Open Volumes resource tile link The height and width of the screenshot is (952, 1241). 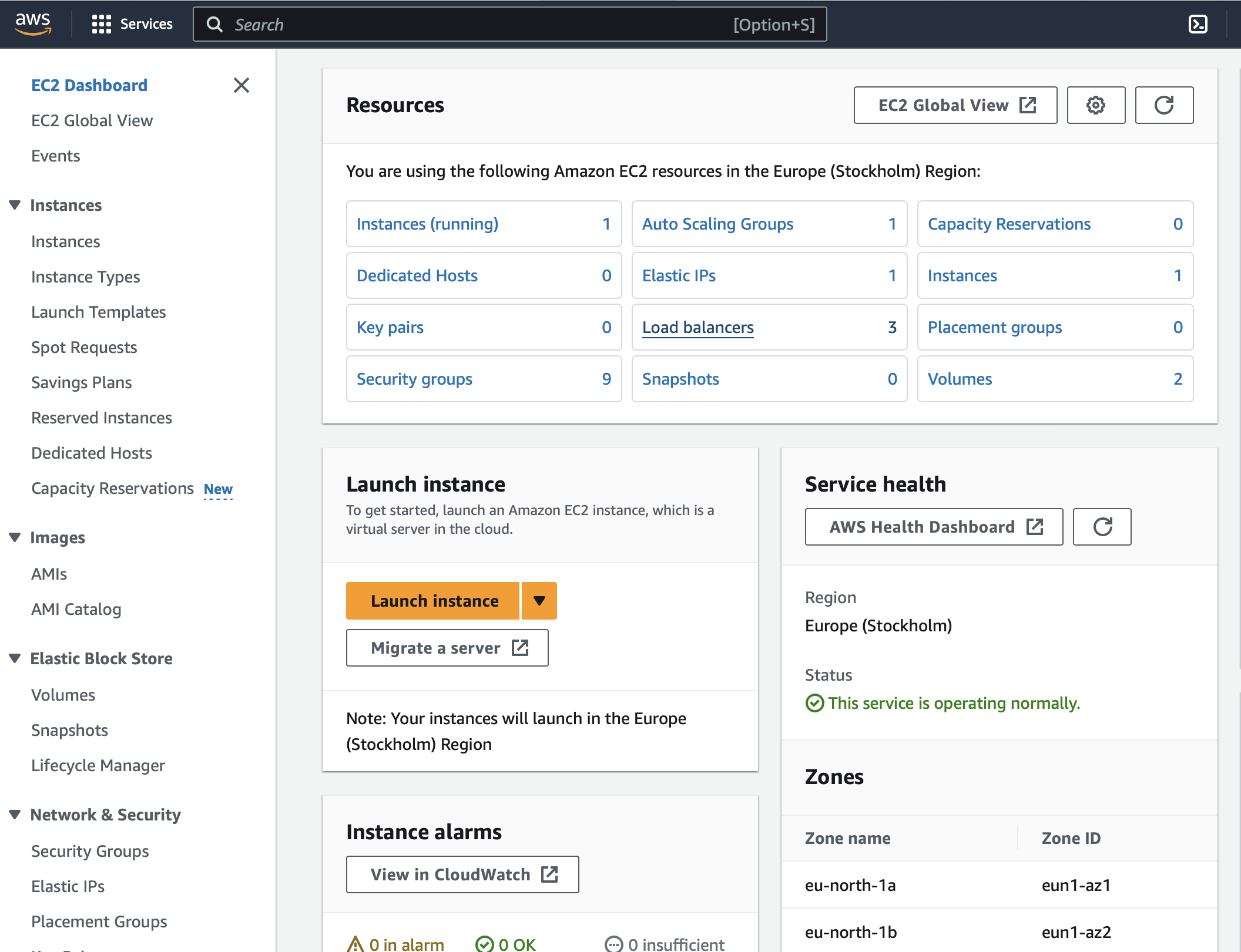[960, 379]
